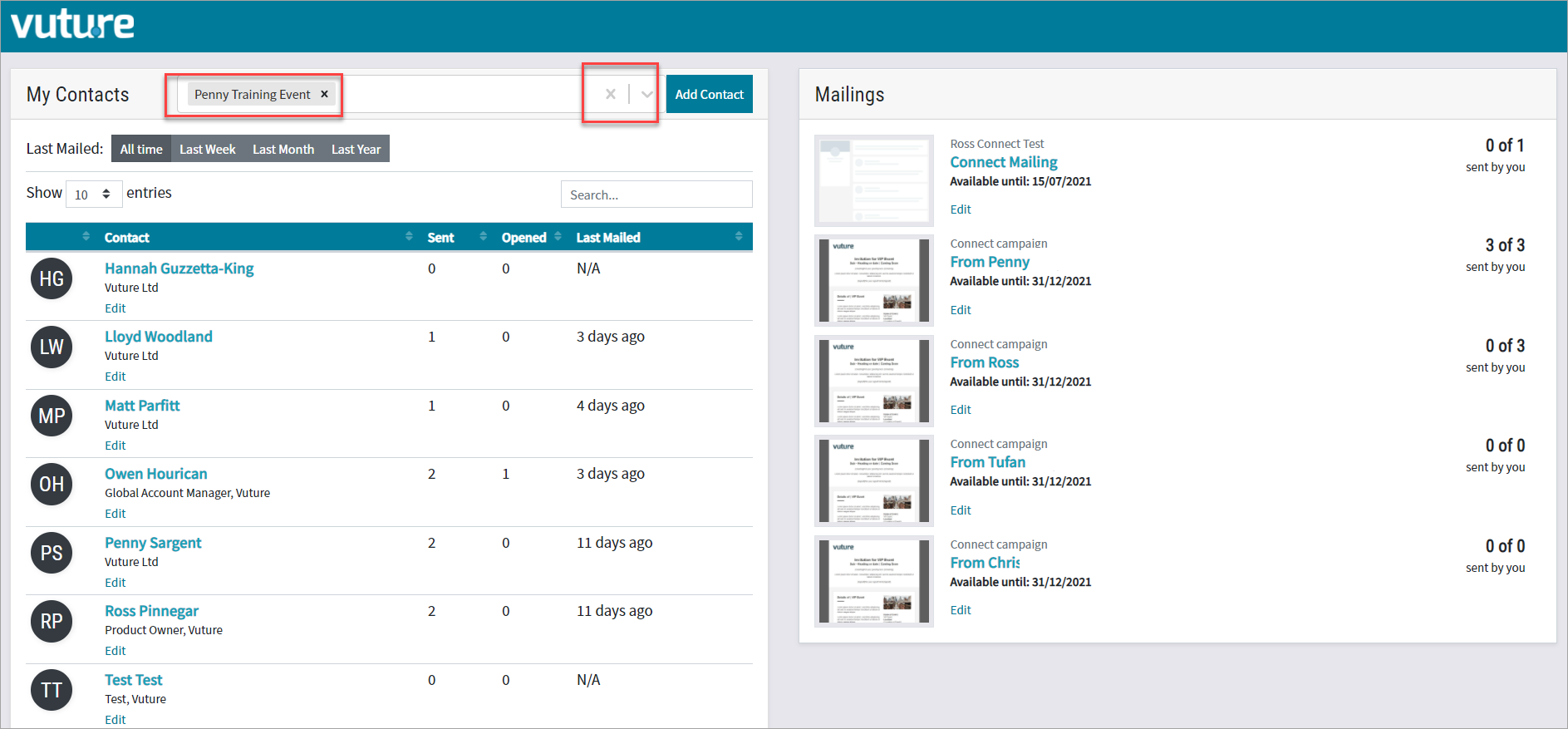
Task: Open the From Tufan mailing
Action: [988, 462]
